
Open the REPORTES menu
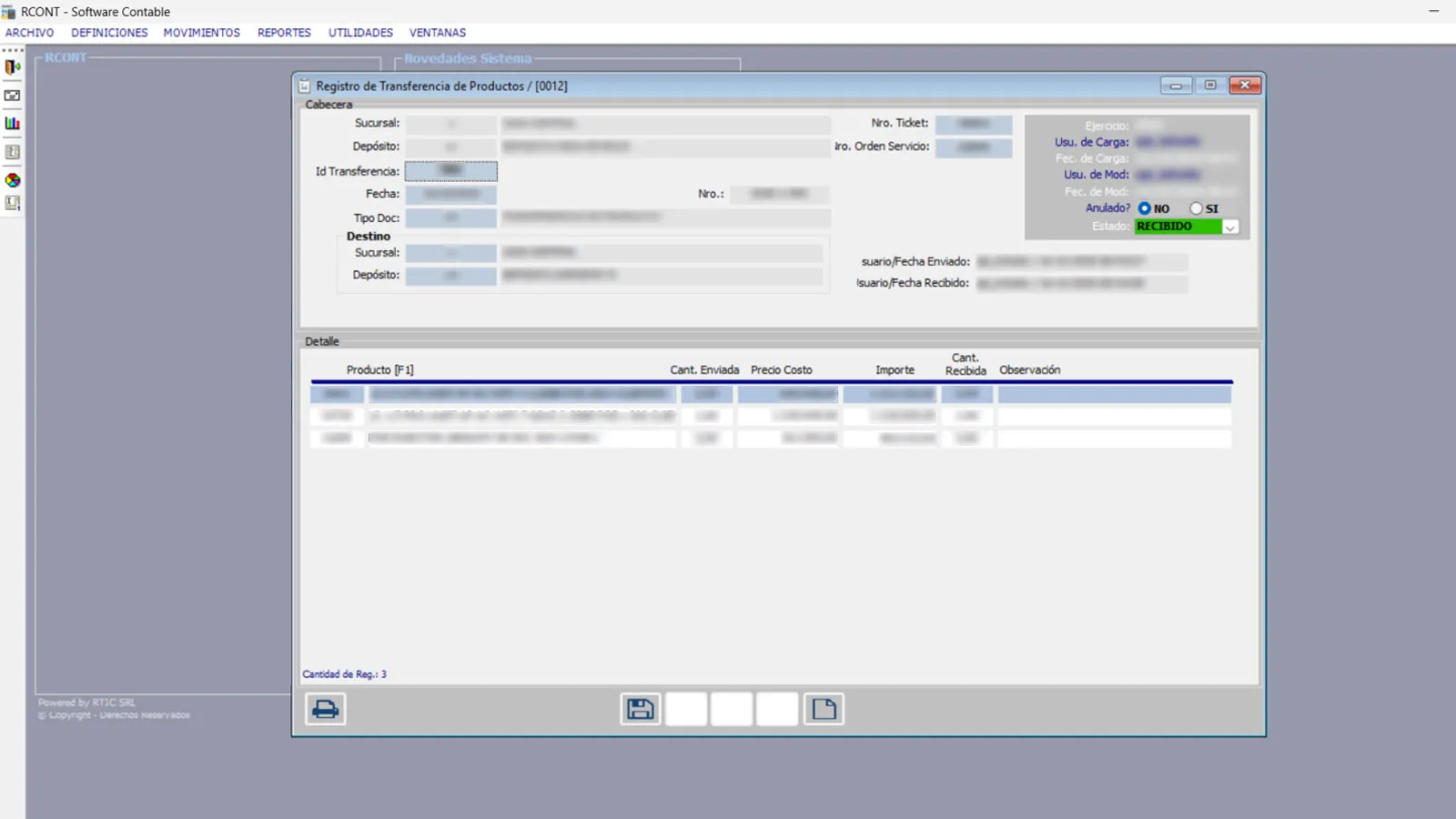pyautogui.click(x=284, y=33)
